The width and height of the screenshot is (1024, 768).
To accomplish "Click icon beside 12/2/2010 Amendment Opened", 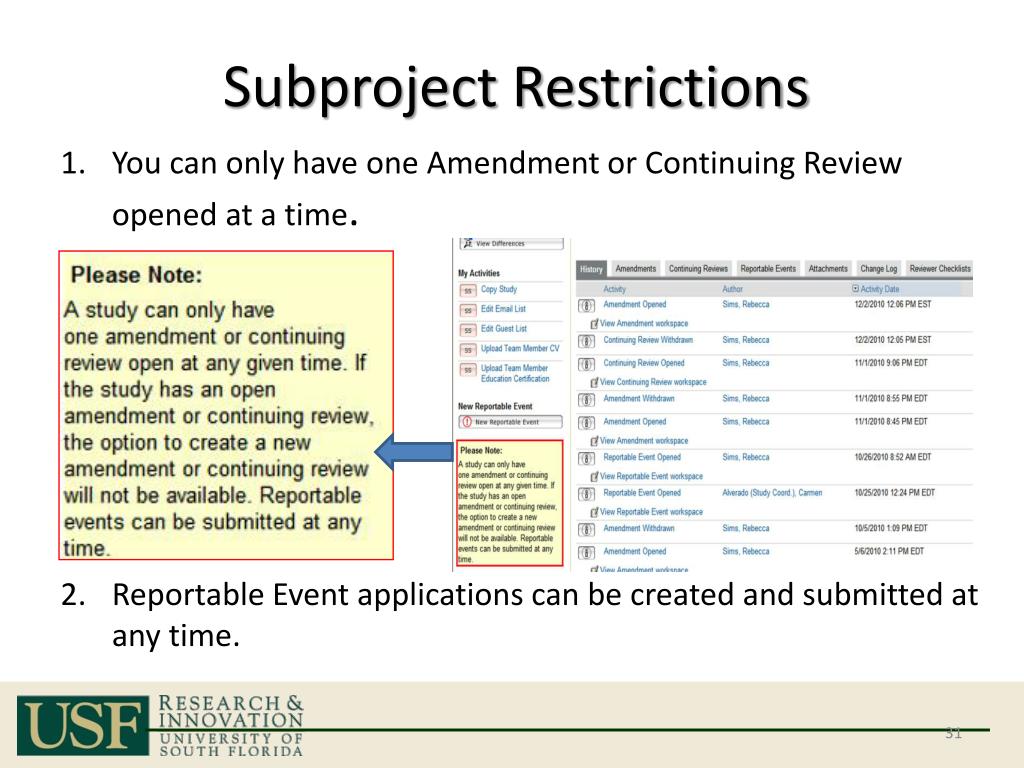I will tap(586, 306).
